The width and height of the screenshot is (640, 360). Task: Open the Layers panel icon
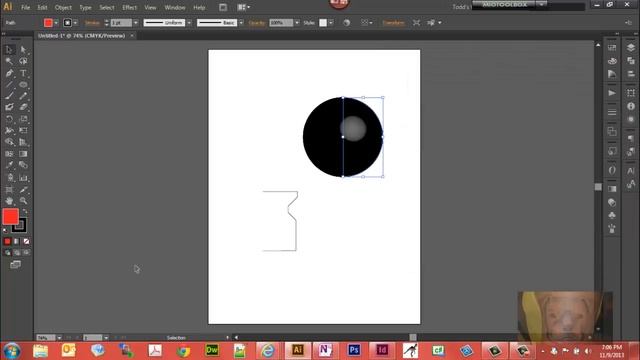(x=631, y=48)
